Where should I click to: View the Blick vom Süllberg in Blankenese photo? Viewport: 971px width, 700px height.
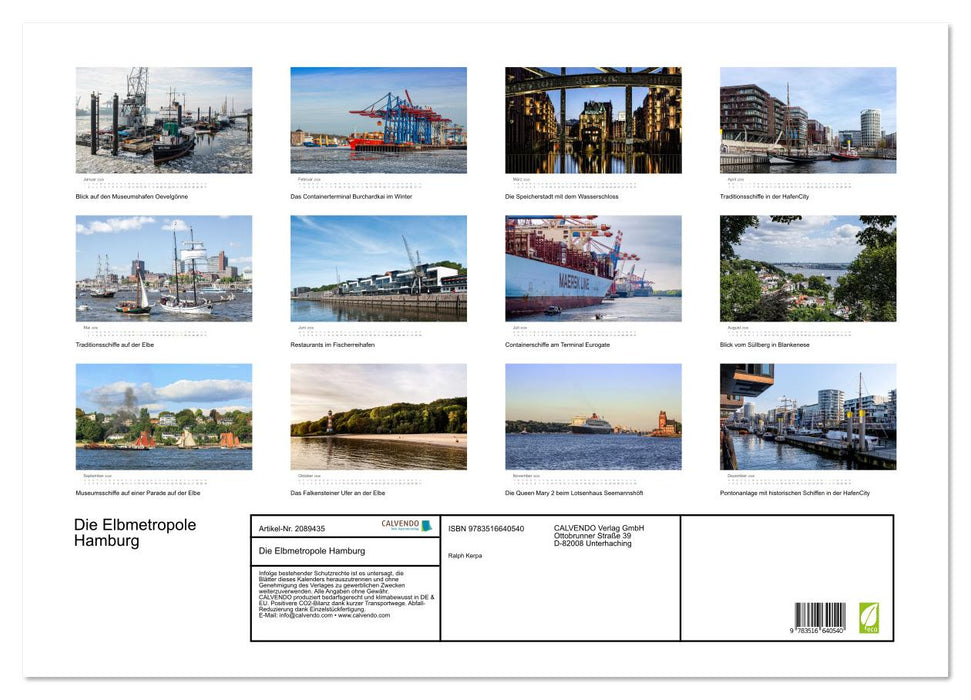(809, 267)
